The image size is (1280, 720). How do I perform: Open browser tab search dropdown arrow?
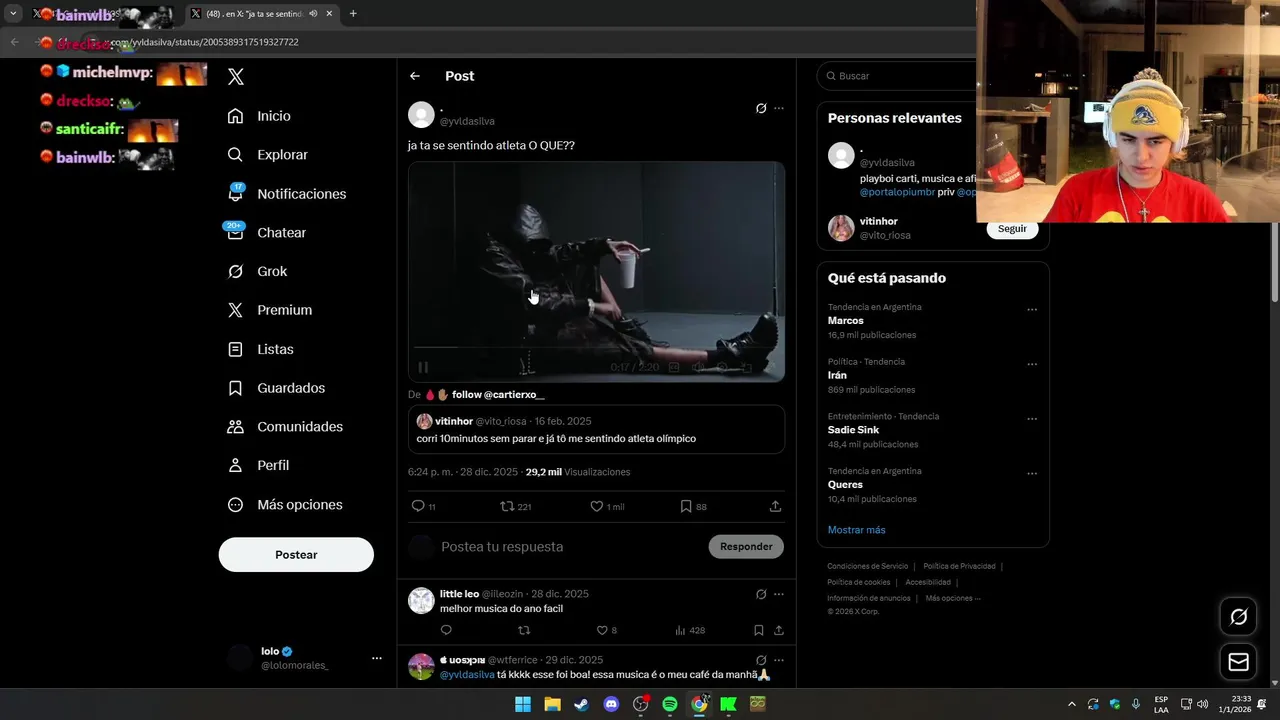(13, 14)
